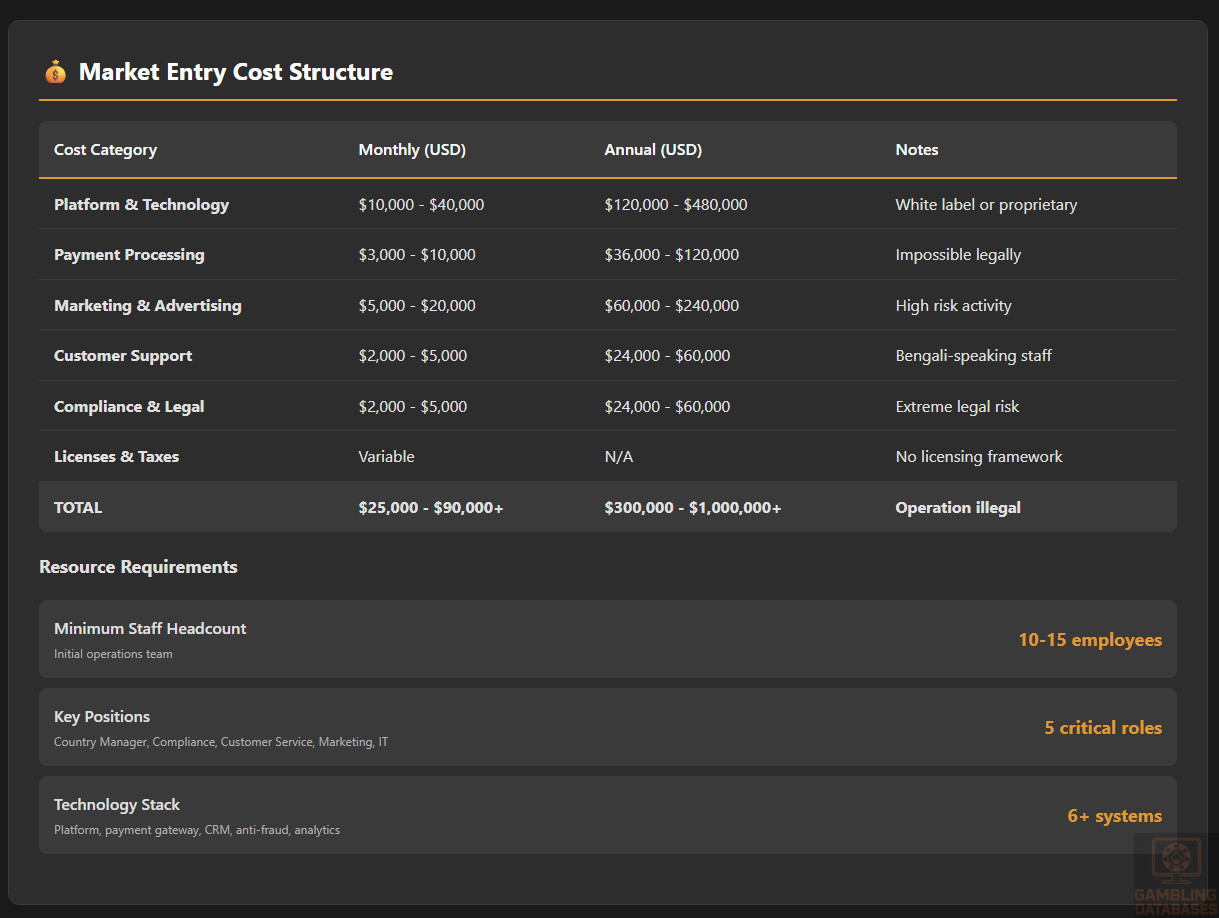Click the Marketing & Advertising row label
This screenshot has width=1219, height=918.
pyautogui.click(x=147, y=306)
